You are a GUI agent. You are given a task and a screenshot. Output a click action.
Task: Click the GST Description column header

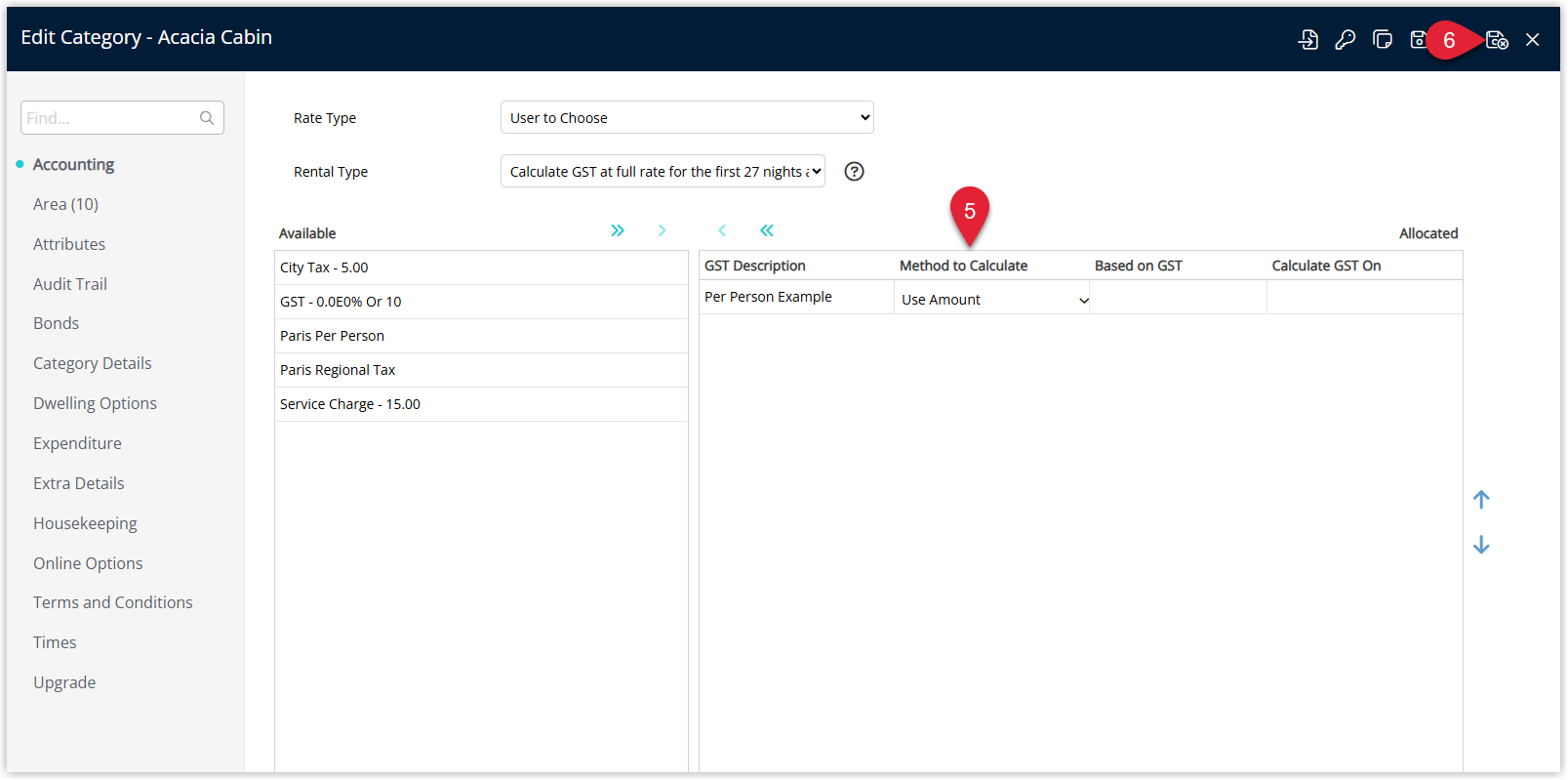754,266
